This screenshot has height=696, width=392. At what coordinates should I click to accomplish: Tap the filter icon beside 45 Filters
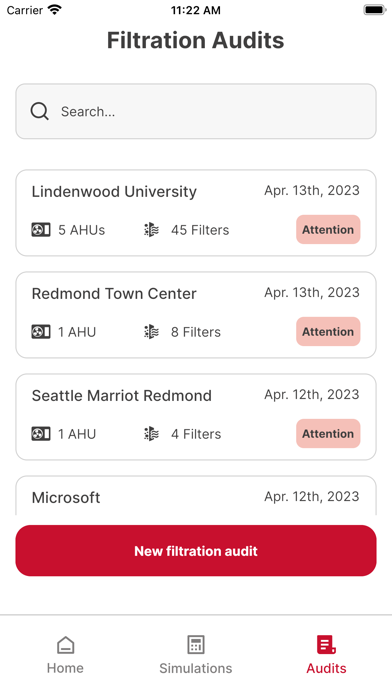[151, 230]
